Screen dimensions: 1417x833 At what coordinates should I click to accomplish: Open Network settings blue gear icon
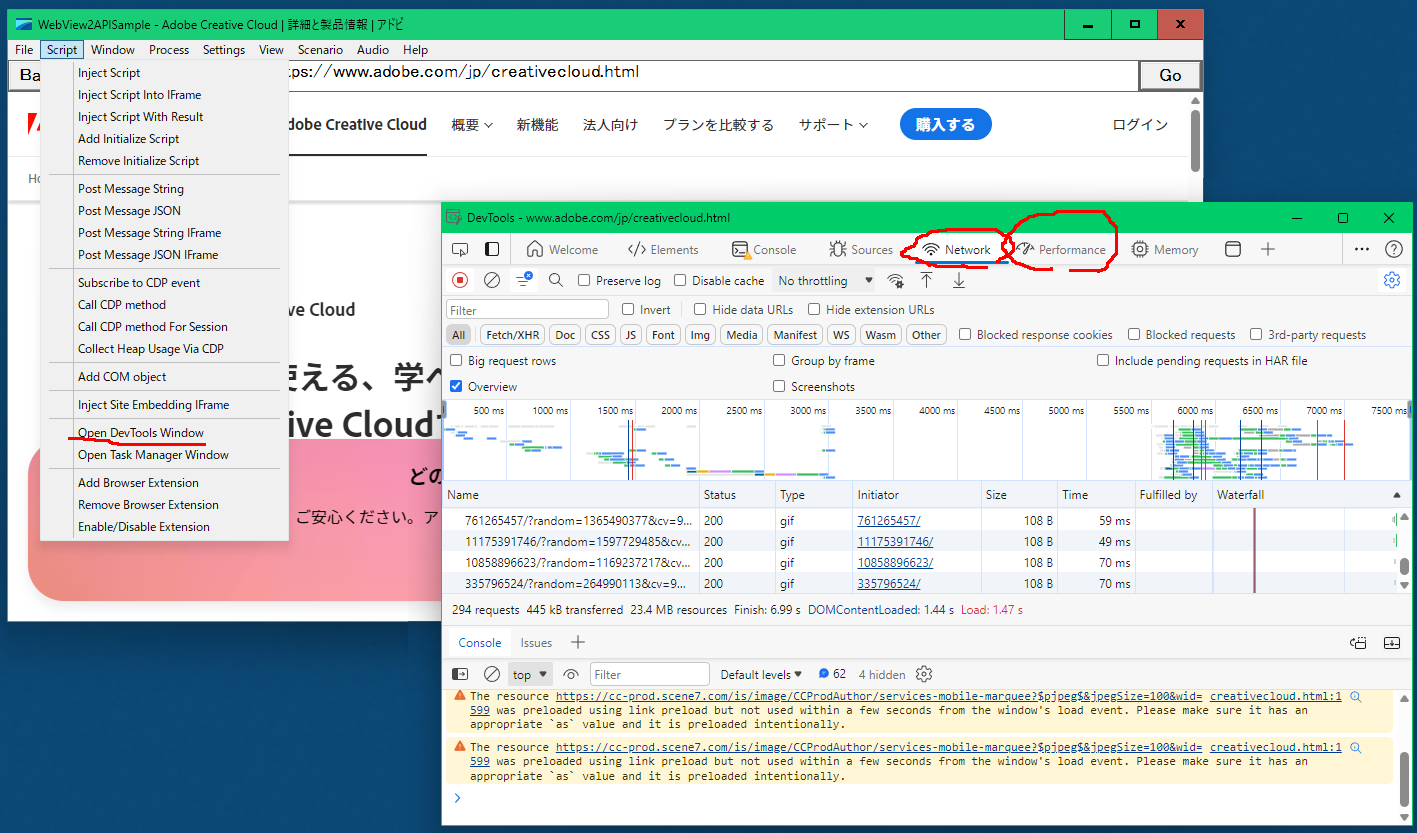[x=1392, y=280]
